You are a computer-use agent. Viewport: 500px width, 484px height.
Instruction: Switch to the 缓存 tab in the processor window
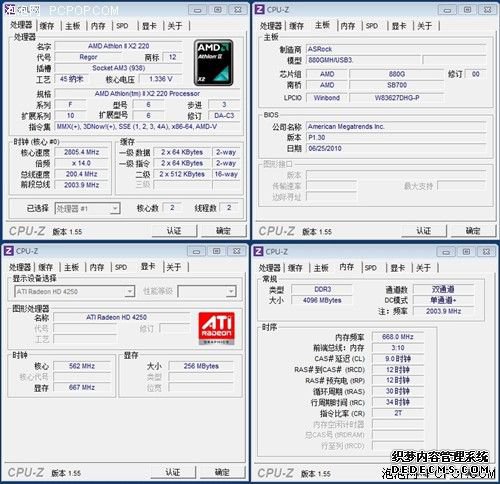tap(47, 26)
